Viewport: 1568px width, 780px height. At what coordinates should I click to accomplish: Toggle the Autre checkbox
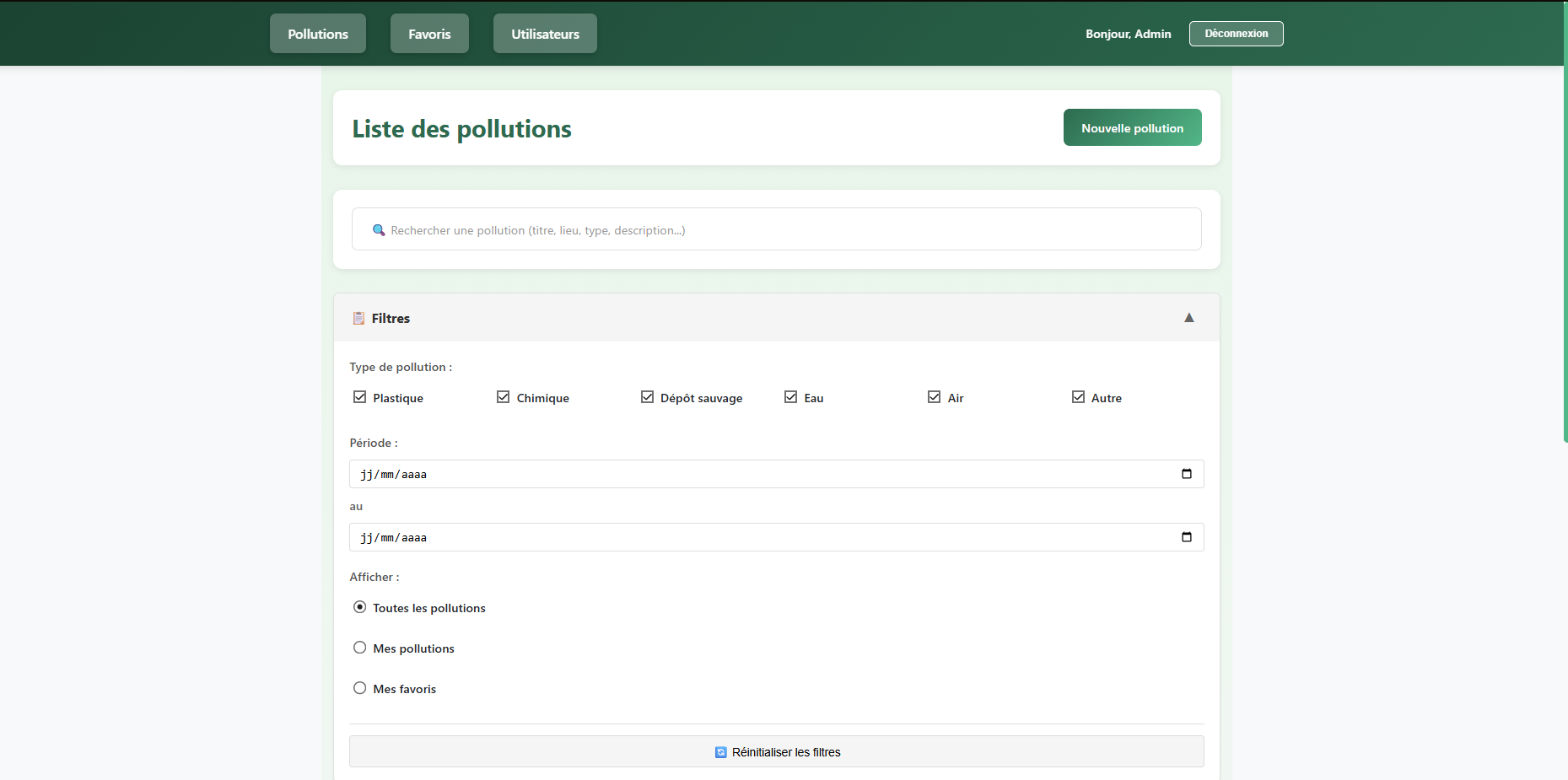point(1079,397)
